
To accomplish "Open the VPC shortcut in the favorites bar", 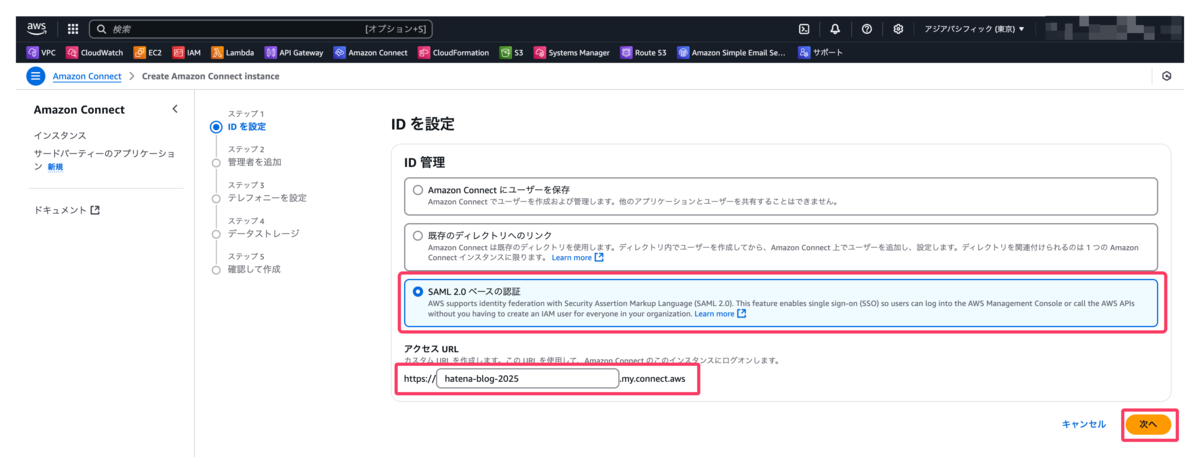I will coord(42,52).
